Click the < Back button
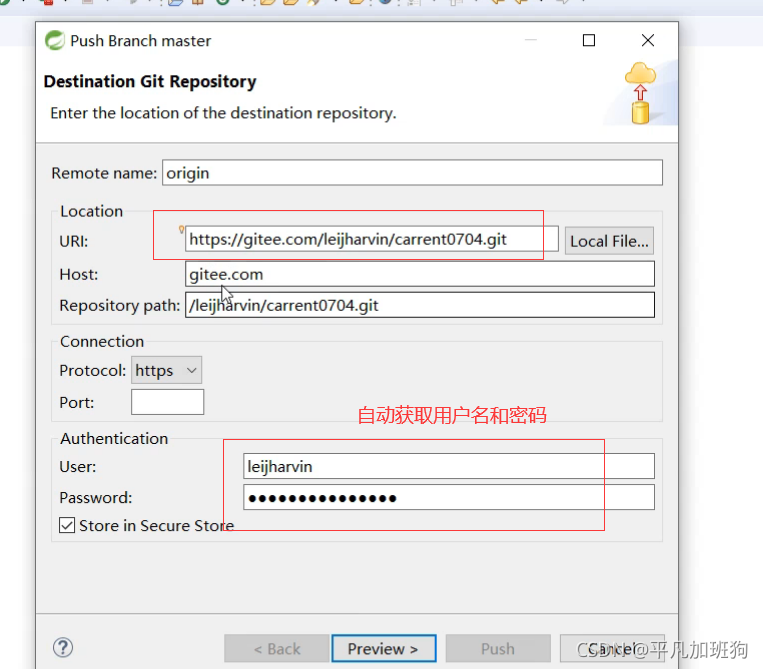 coord(277,649)
